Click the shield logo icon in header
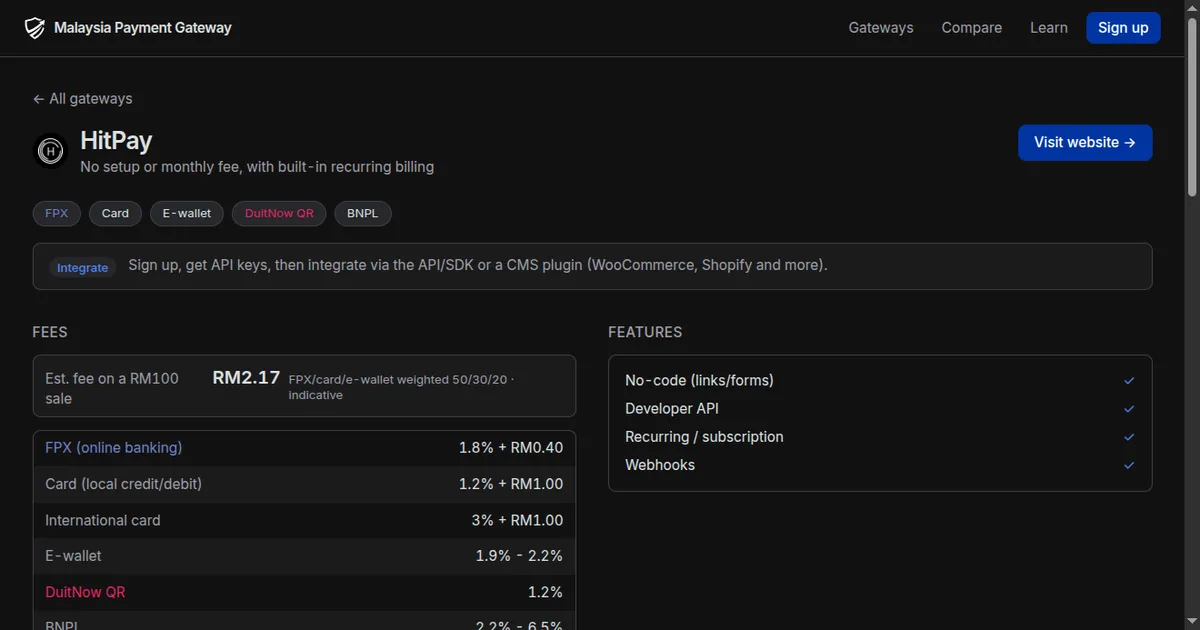The image size is (1200, 630). (x=35, y=28)
